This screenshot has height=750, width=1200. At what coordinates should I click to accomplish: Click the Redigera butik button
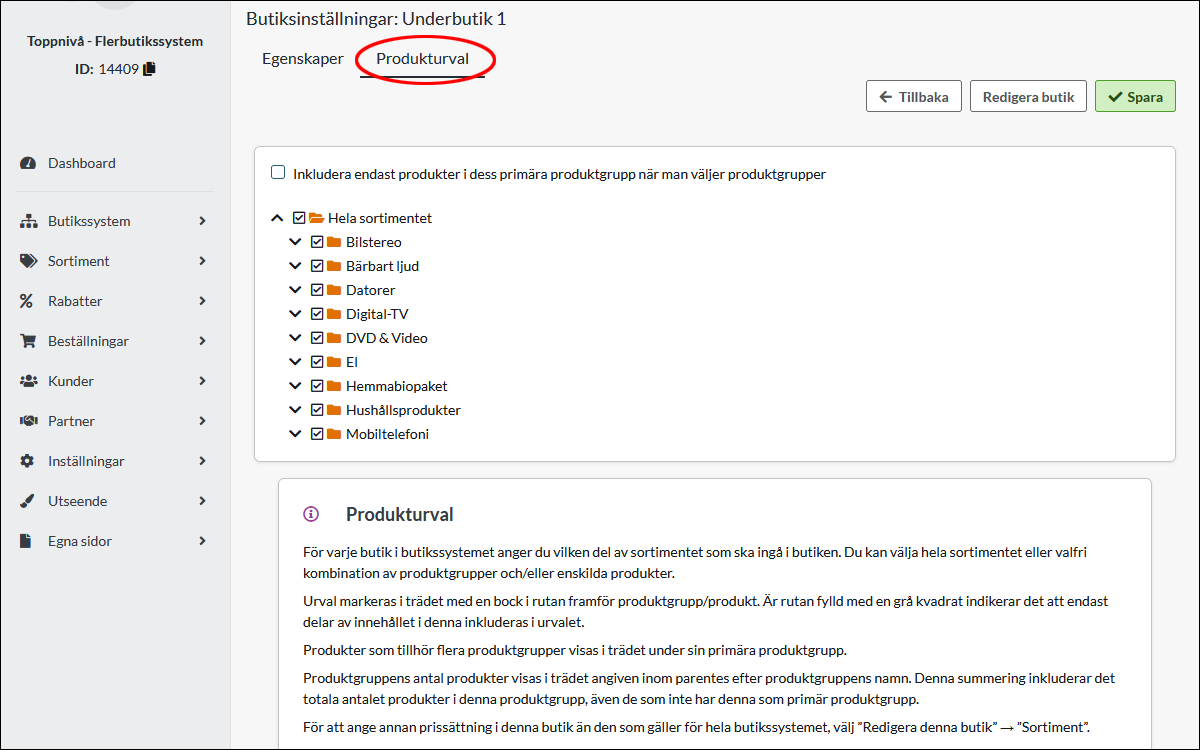tap(1028, 97)
